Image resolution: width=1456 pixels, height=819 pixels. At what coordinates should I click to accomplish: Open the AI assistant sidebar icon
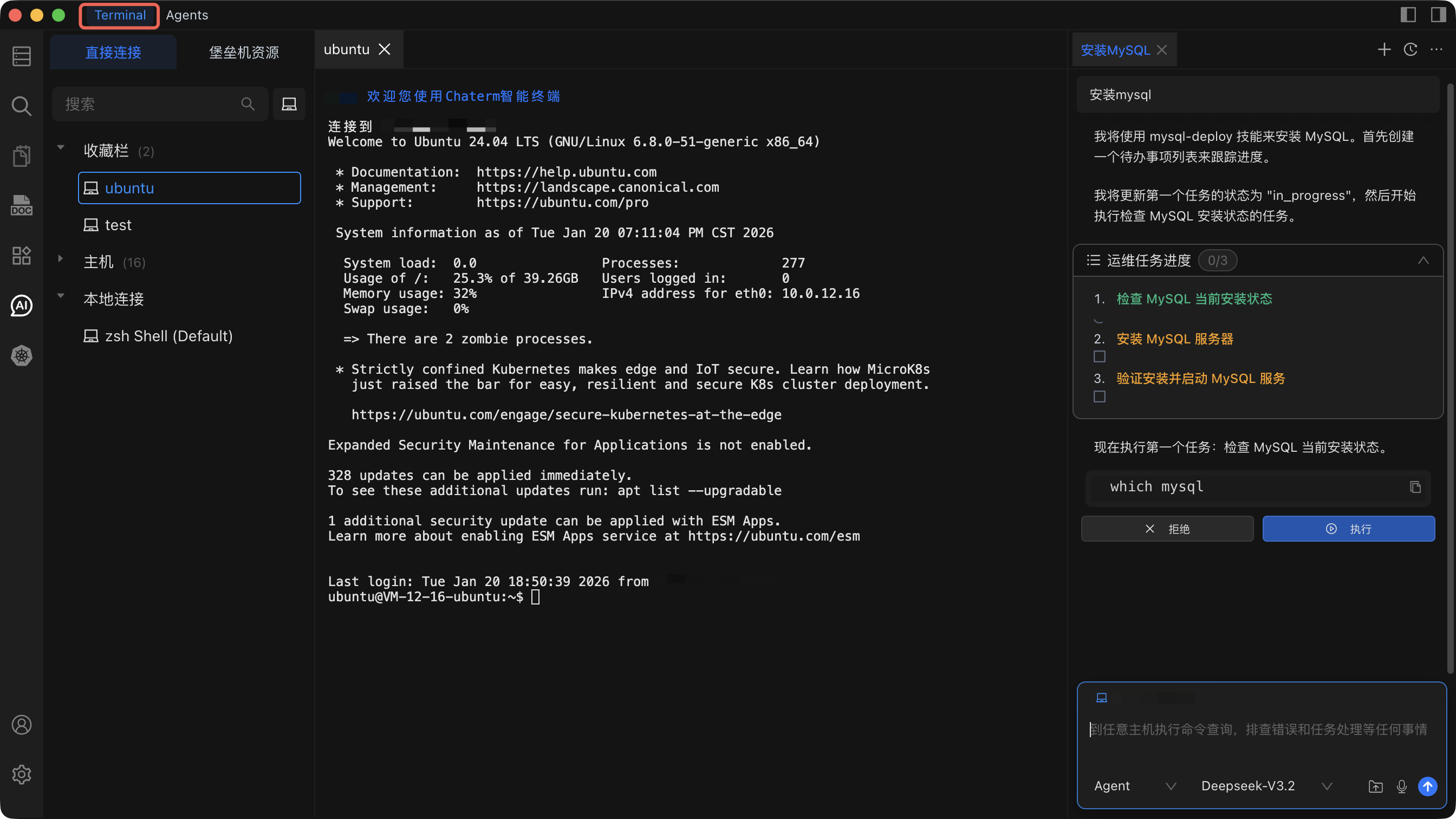coord(22,306)
